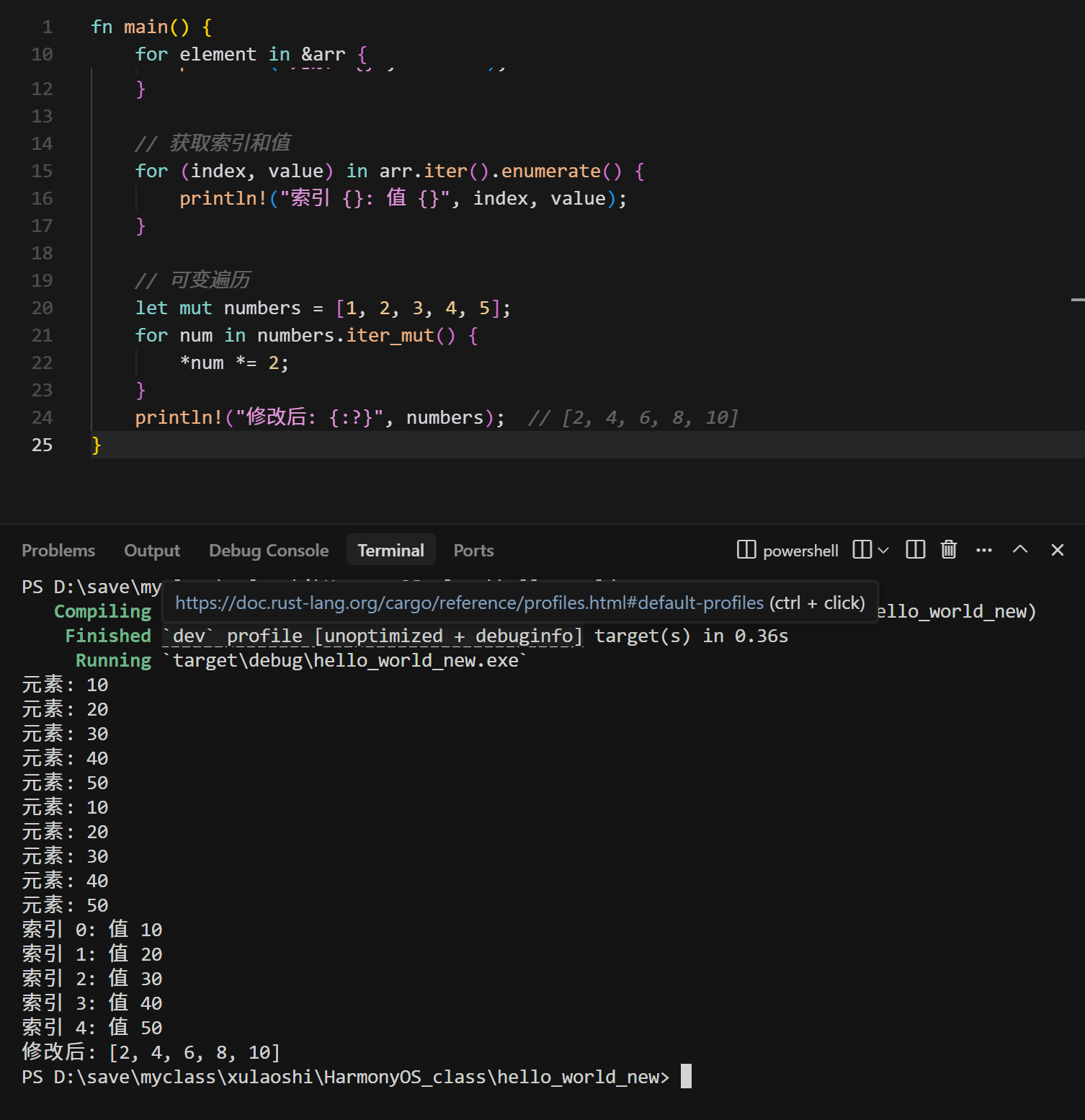The height and width of the screenshot is (1120, 1085).
Task: Click the *num *= 2 statement
Action: [234, 363]
